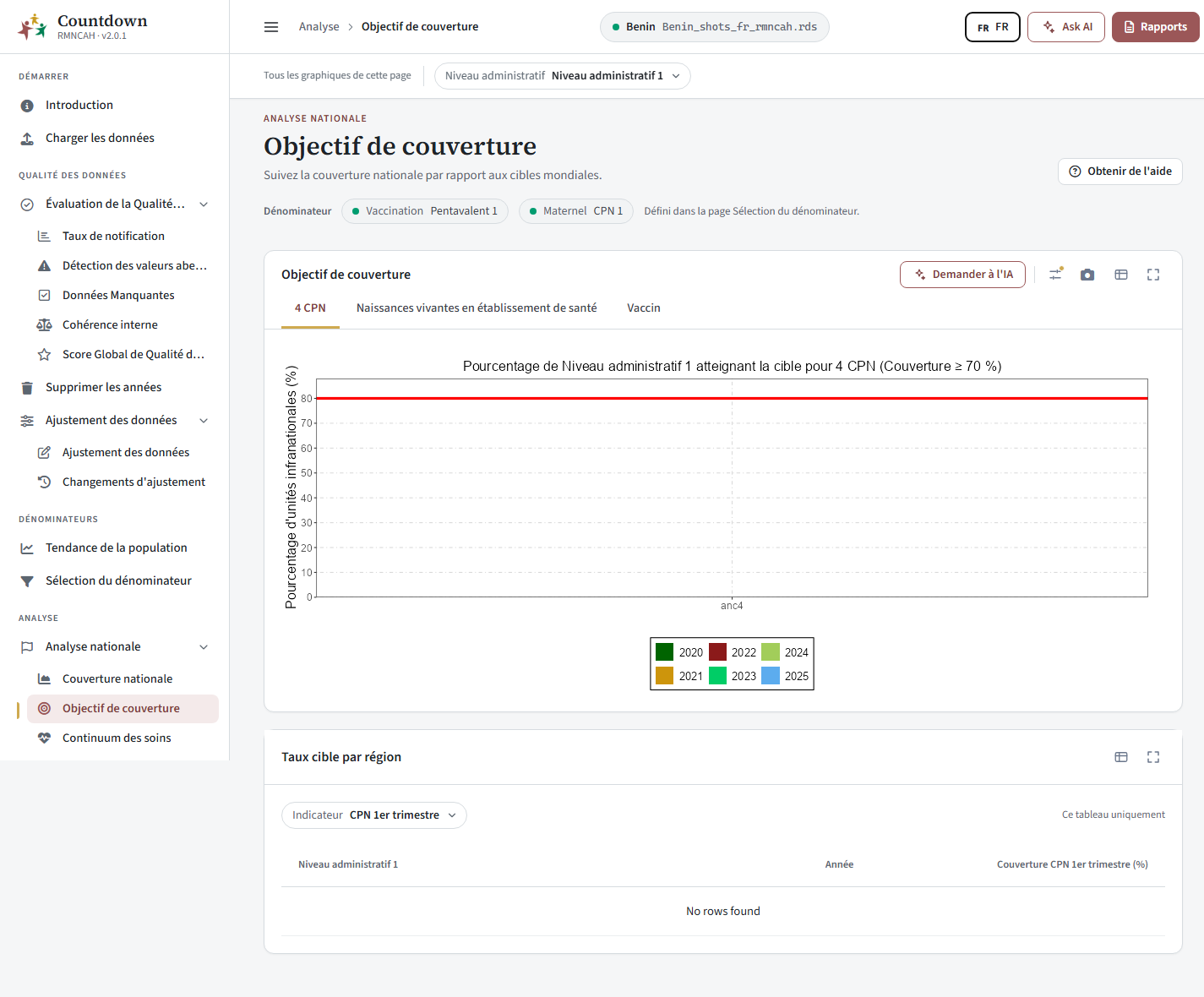Click the 2025 blue legend swatch
Viewport: 1204px width, 997px height.
coord(771,676)
